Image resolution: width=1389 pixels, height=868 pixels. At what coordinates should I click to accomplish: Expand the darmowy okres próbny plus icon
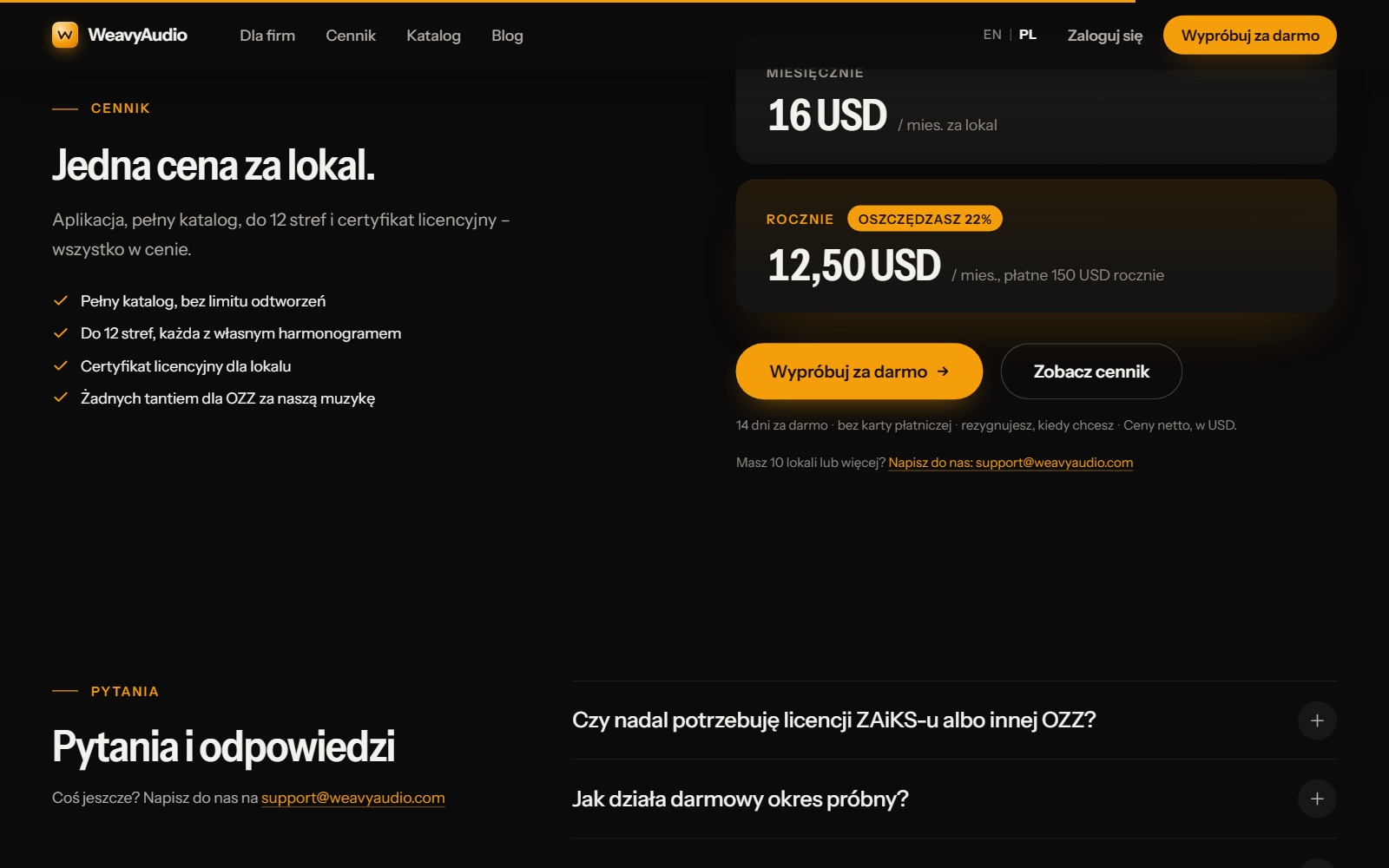pyautogui.click(x=1317, y=799)
